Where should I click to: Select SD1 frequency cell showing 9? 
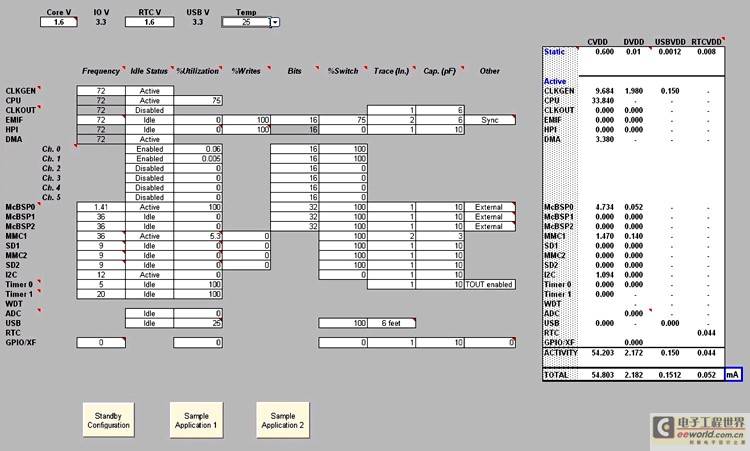pyautogui.click(x=101, y=246)
